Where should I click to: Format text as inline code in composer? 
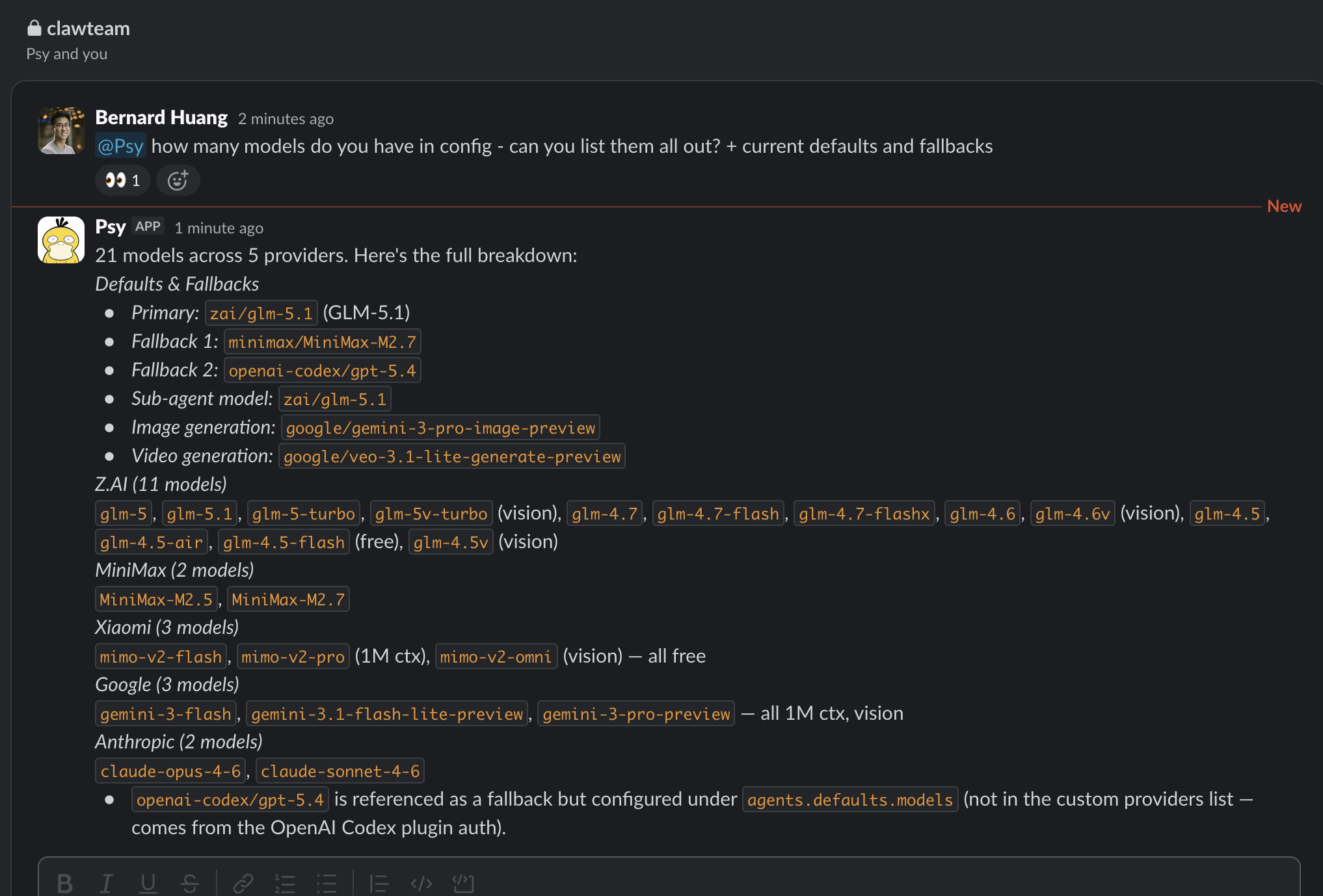(x=421, y=883)
